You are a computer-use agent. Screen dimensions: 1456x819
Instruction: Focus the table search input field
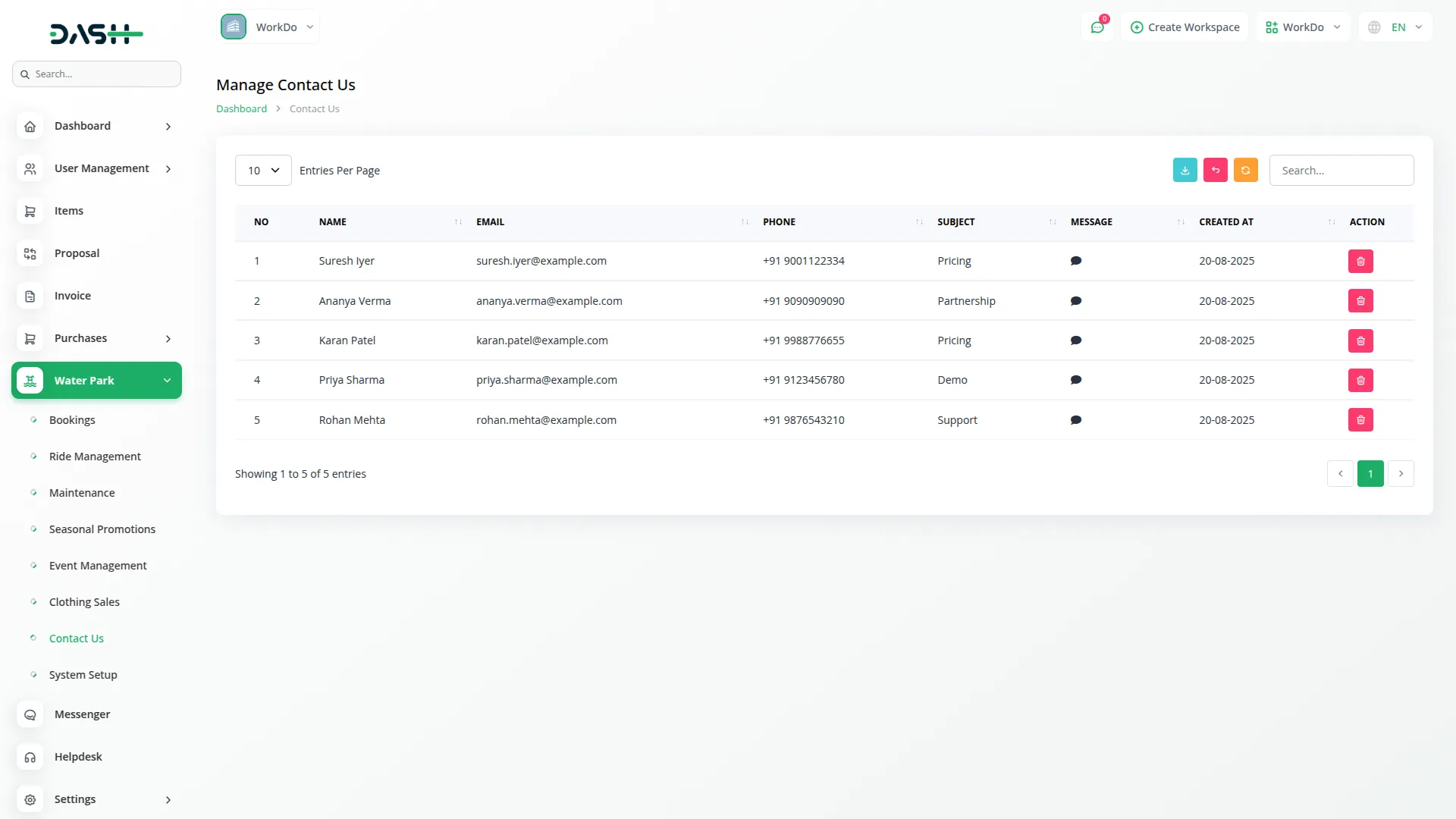[x=1341, y=171]
